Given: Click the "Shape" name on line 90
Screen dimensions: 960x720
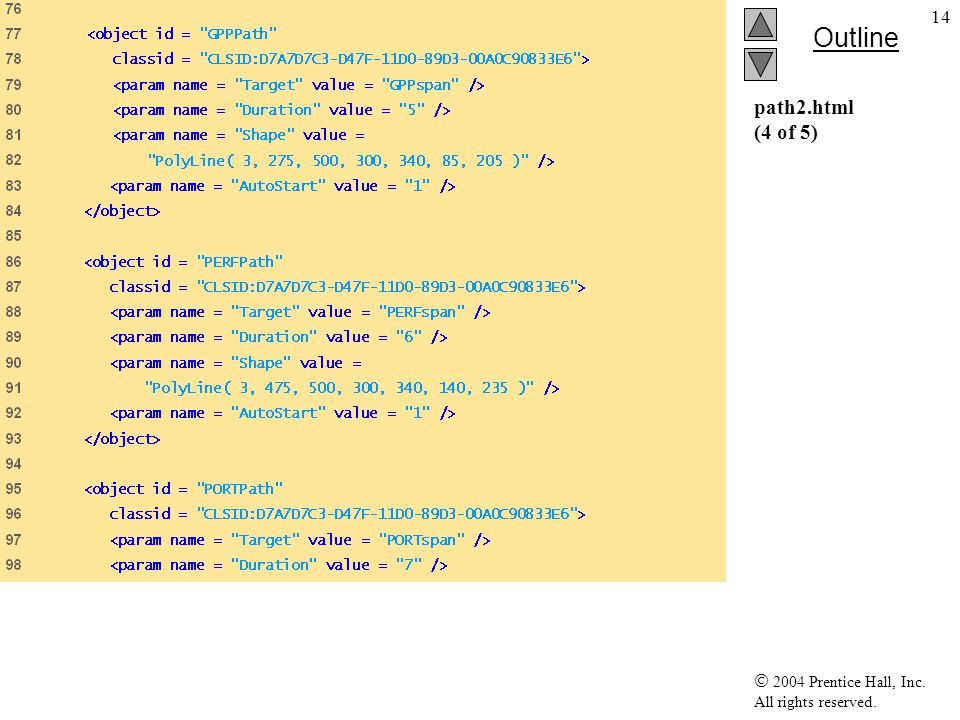Looking at the screenshot, I should point(261,363).
